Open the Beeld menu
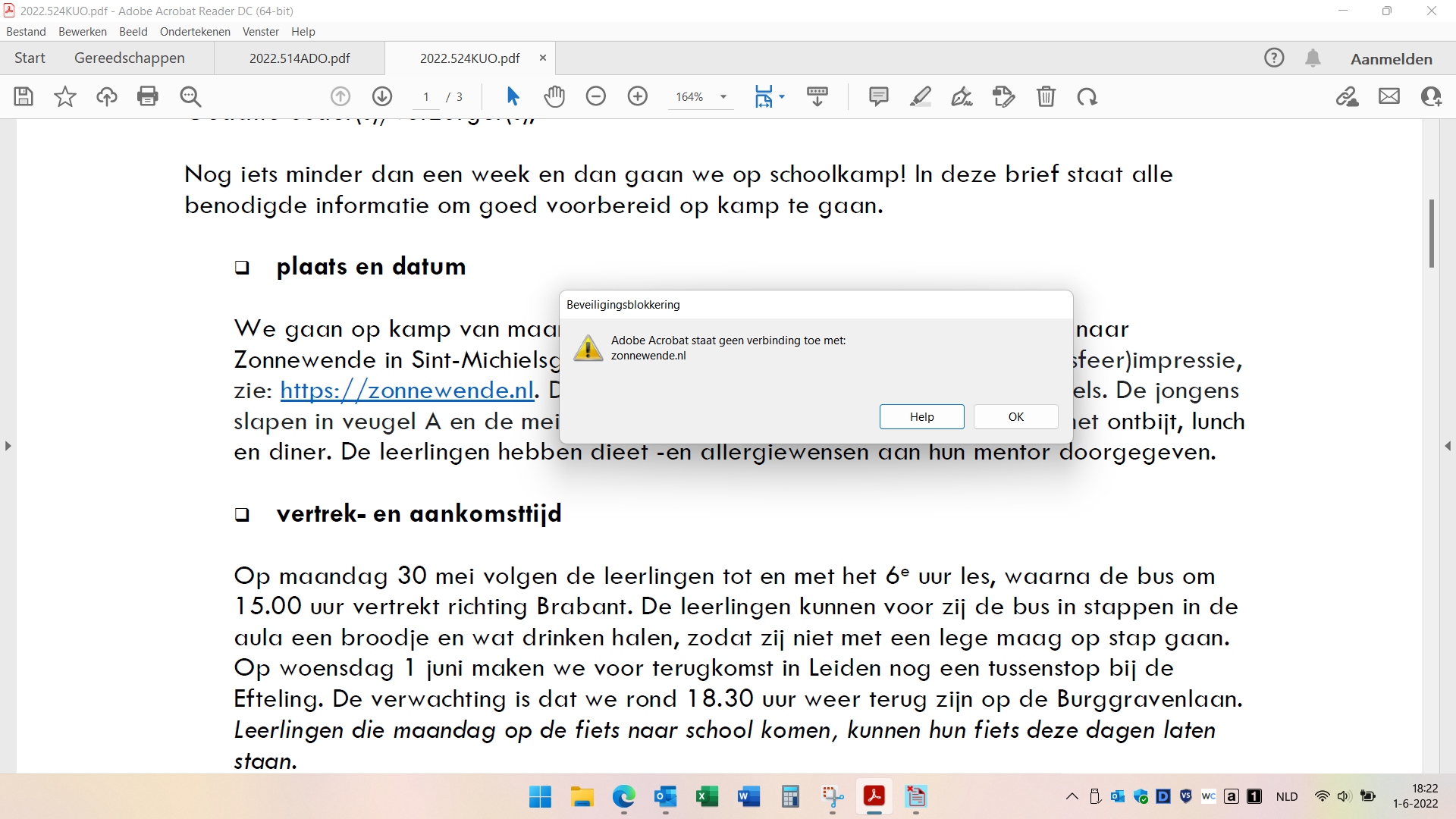The height and width of the screenshot is (819, 1456). pos(133,32)
